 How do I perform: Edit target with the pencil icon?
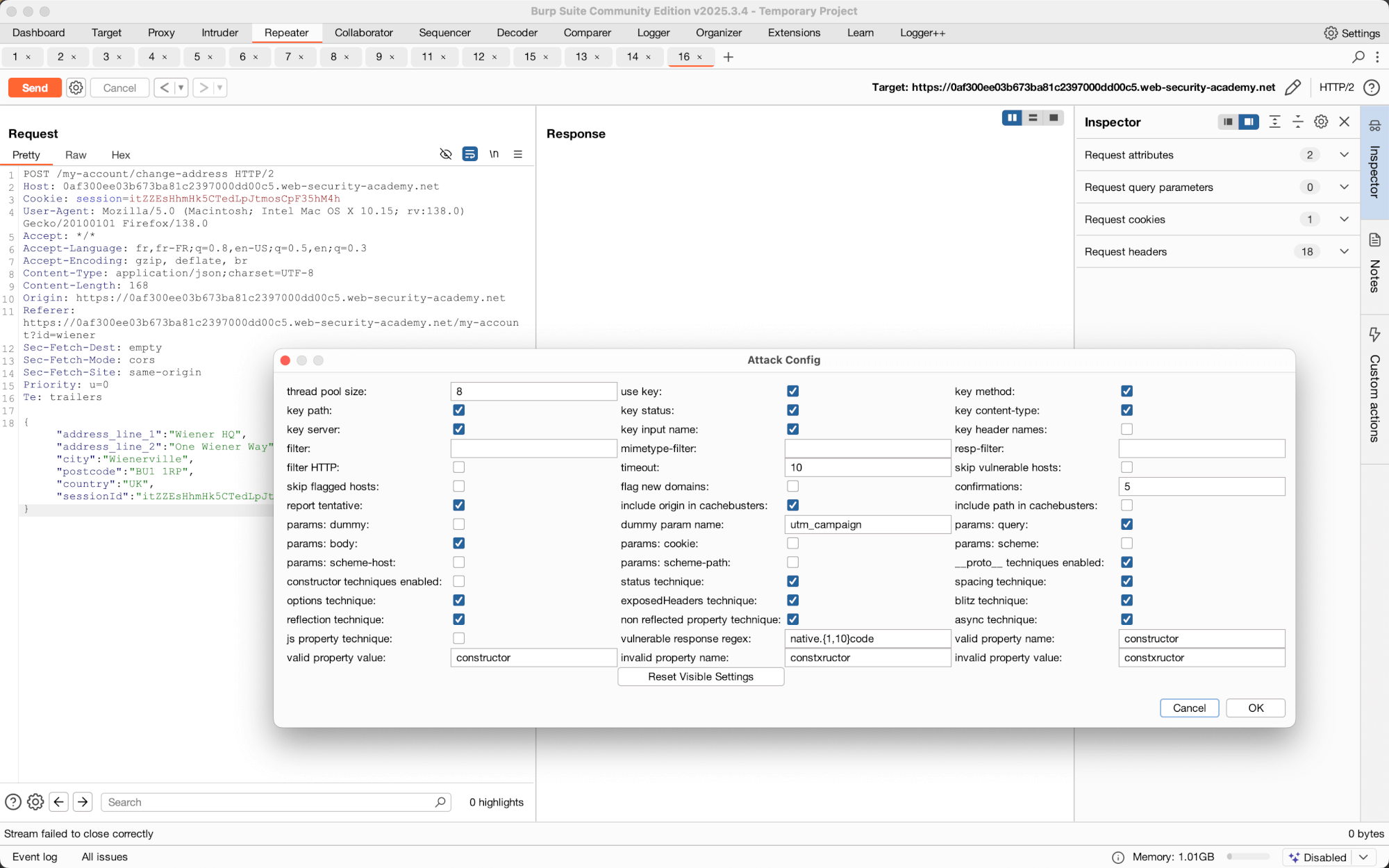coord(1292,87)
